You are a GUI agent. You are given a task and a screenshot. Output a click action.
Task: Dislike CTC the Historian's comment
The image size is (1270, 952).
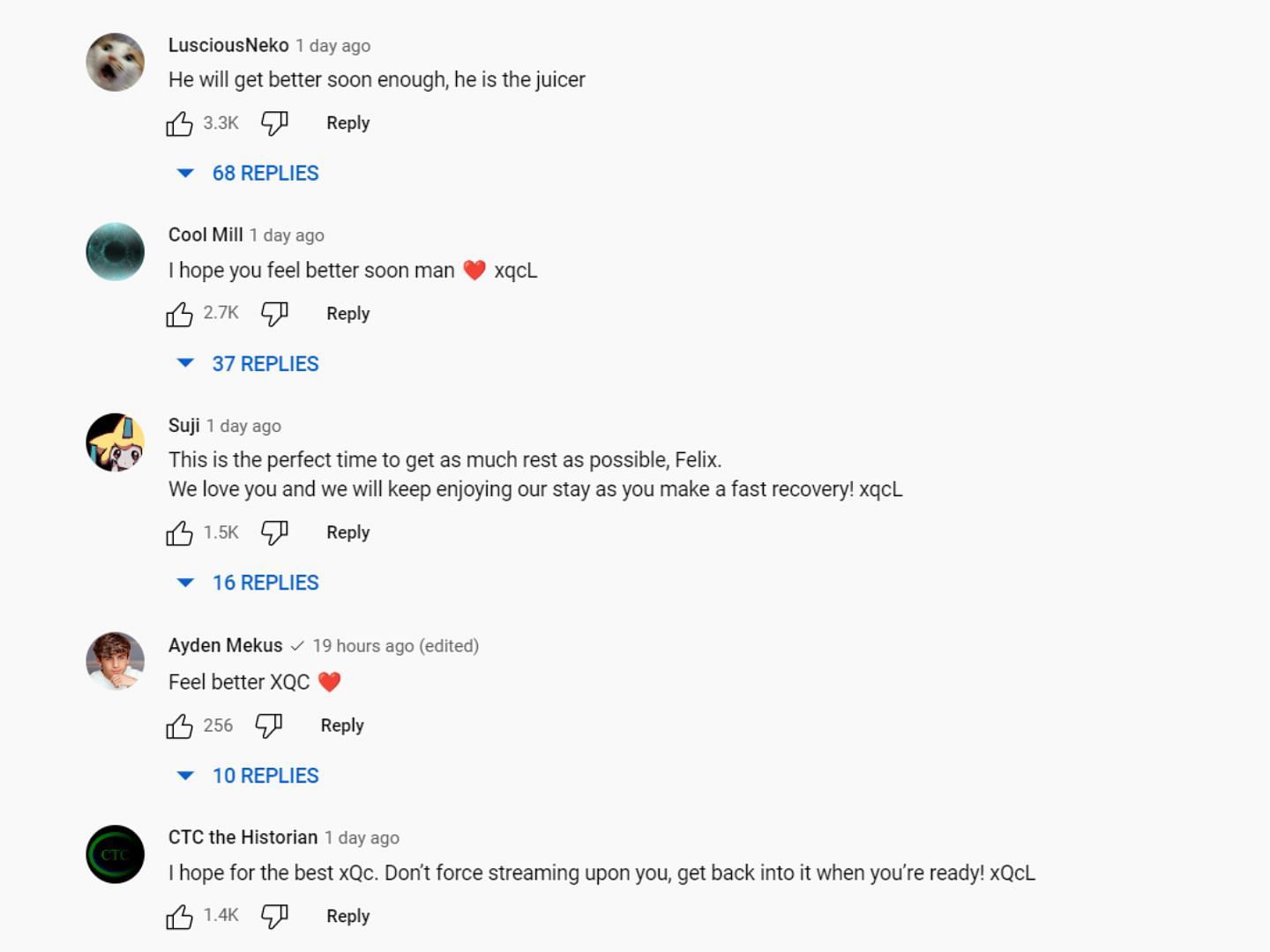pyautogui.click(x=274, y=917)
